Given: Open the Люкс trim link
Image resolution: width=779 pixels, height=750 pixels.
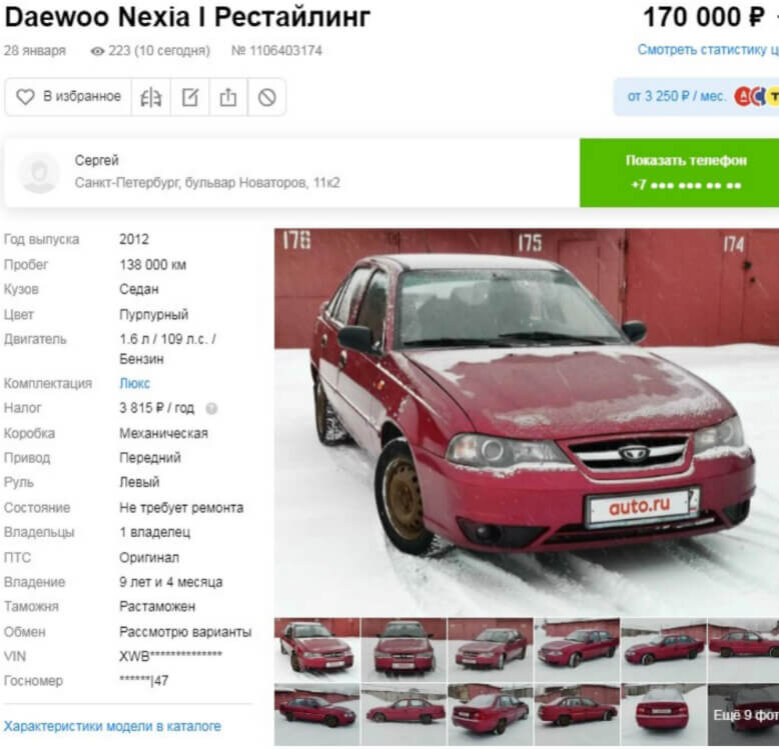Looking at the screenshot, I should (135, 383).
